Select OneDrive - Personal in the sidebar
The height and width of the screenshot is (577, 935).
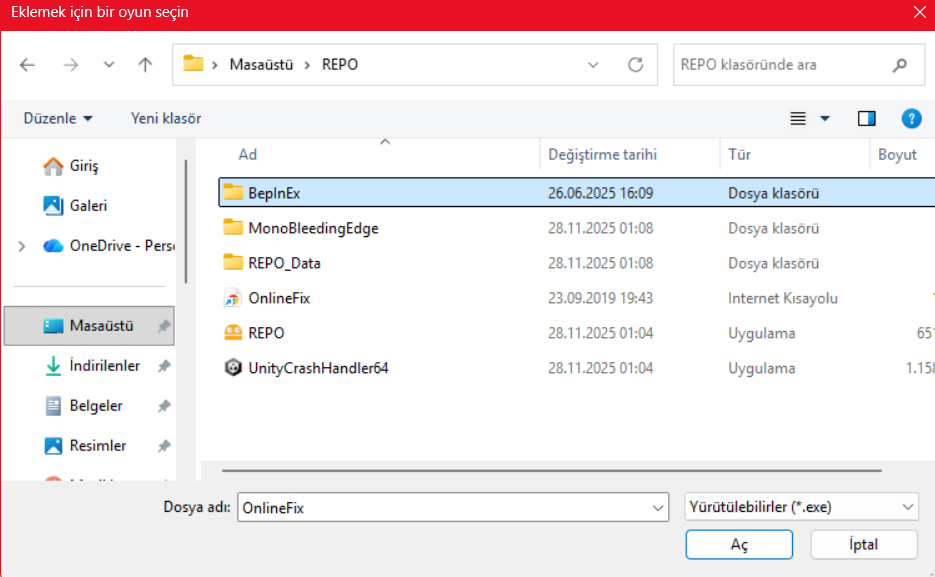point(109,246)
